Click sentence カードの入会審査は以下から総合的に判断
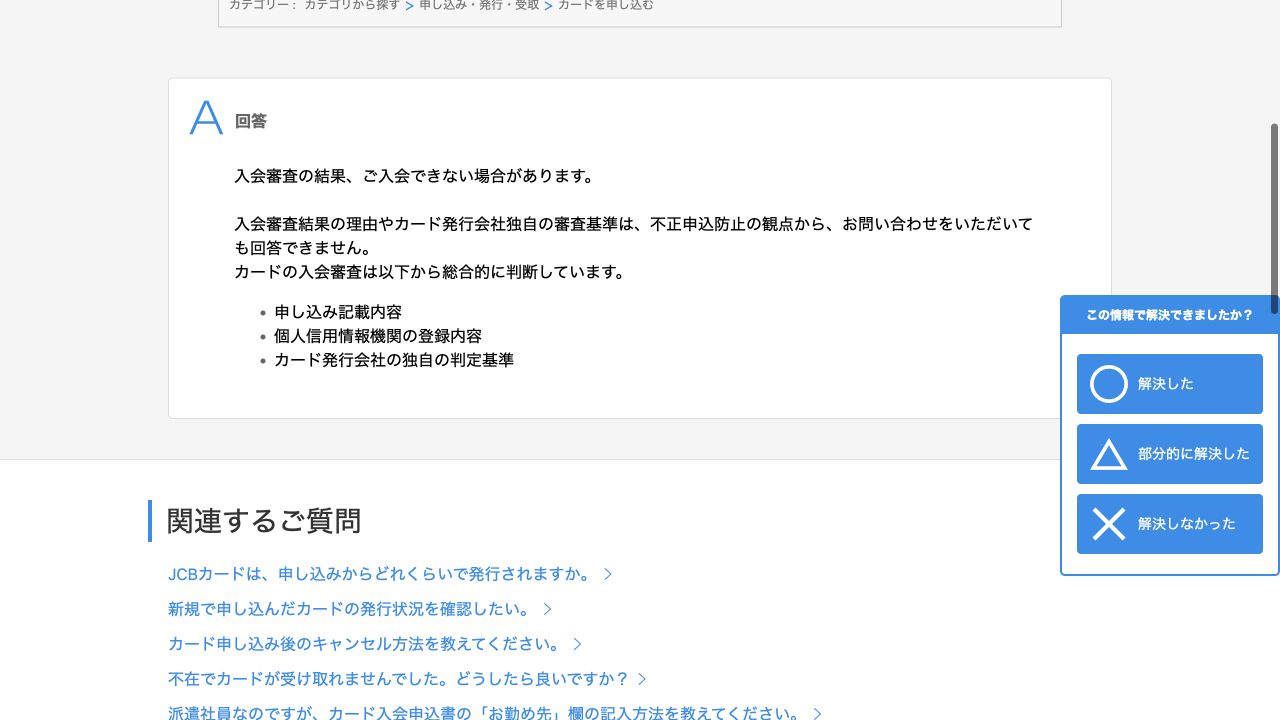Image resolution: width=1280 pixels, height=720 pixels. point(431,272)
